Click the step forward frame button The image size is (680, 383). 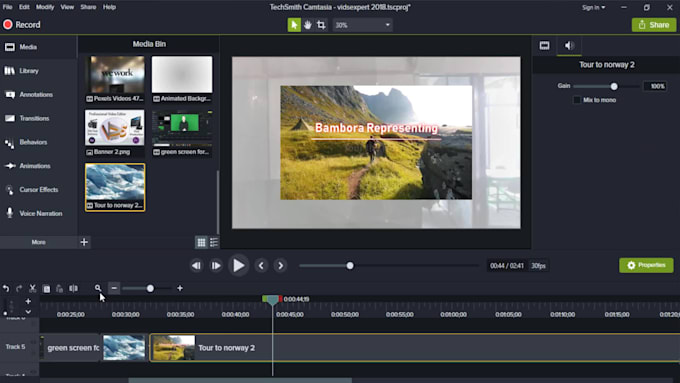(216, 265)
